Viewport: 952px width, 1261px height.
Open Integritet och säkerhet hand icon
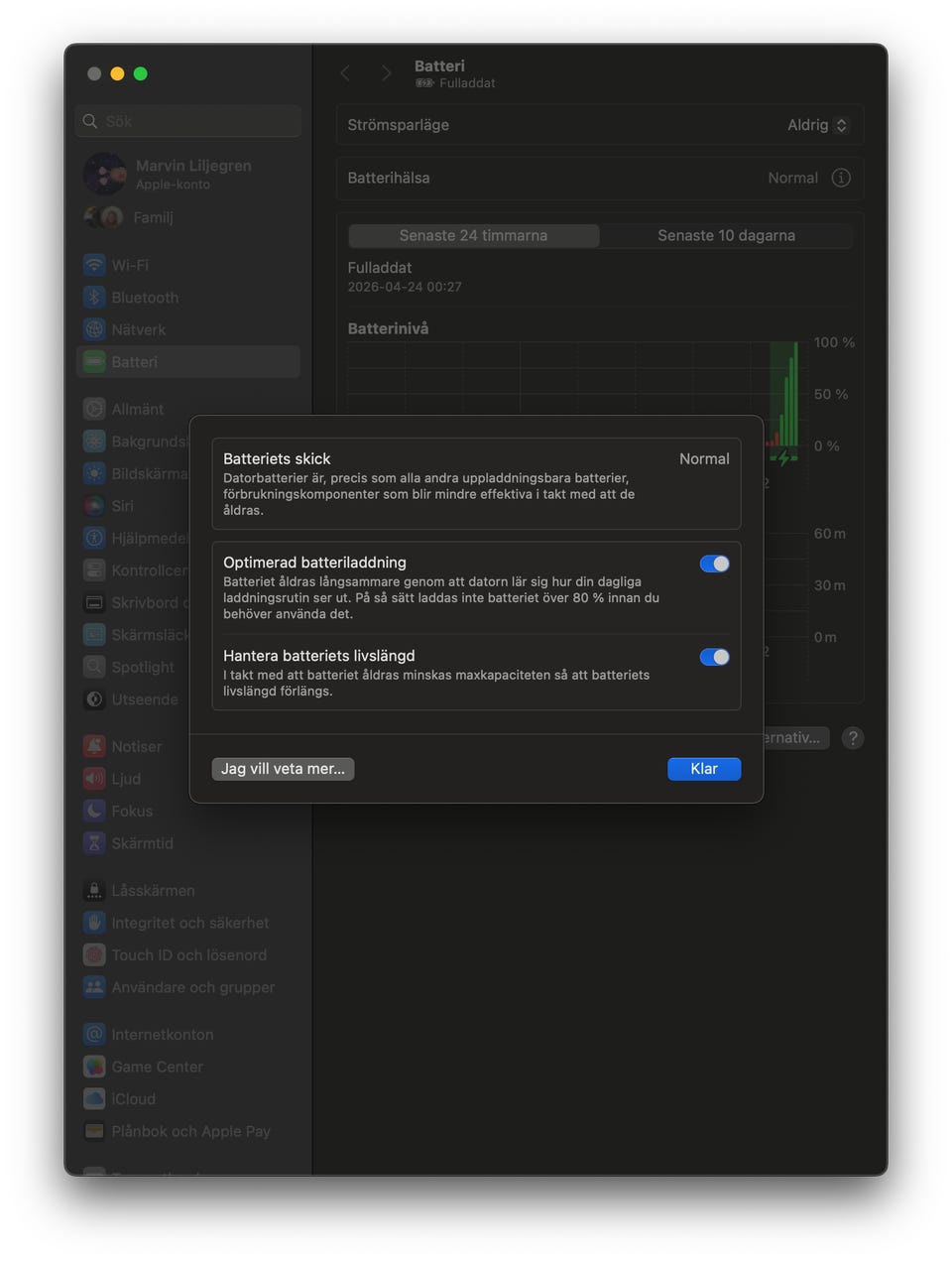(94, 923)
